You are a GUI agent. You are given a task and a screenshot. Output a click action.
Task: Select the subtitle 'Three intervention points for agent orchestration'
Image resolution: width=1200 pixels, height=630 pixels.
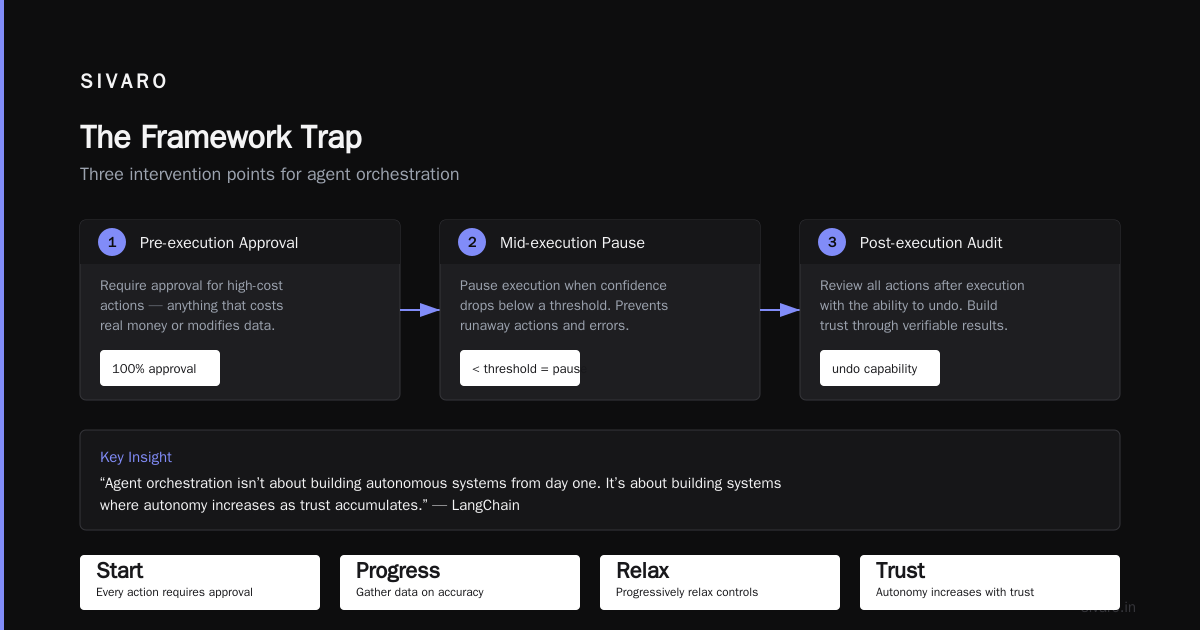click(x=270, y=174)
